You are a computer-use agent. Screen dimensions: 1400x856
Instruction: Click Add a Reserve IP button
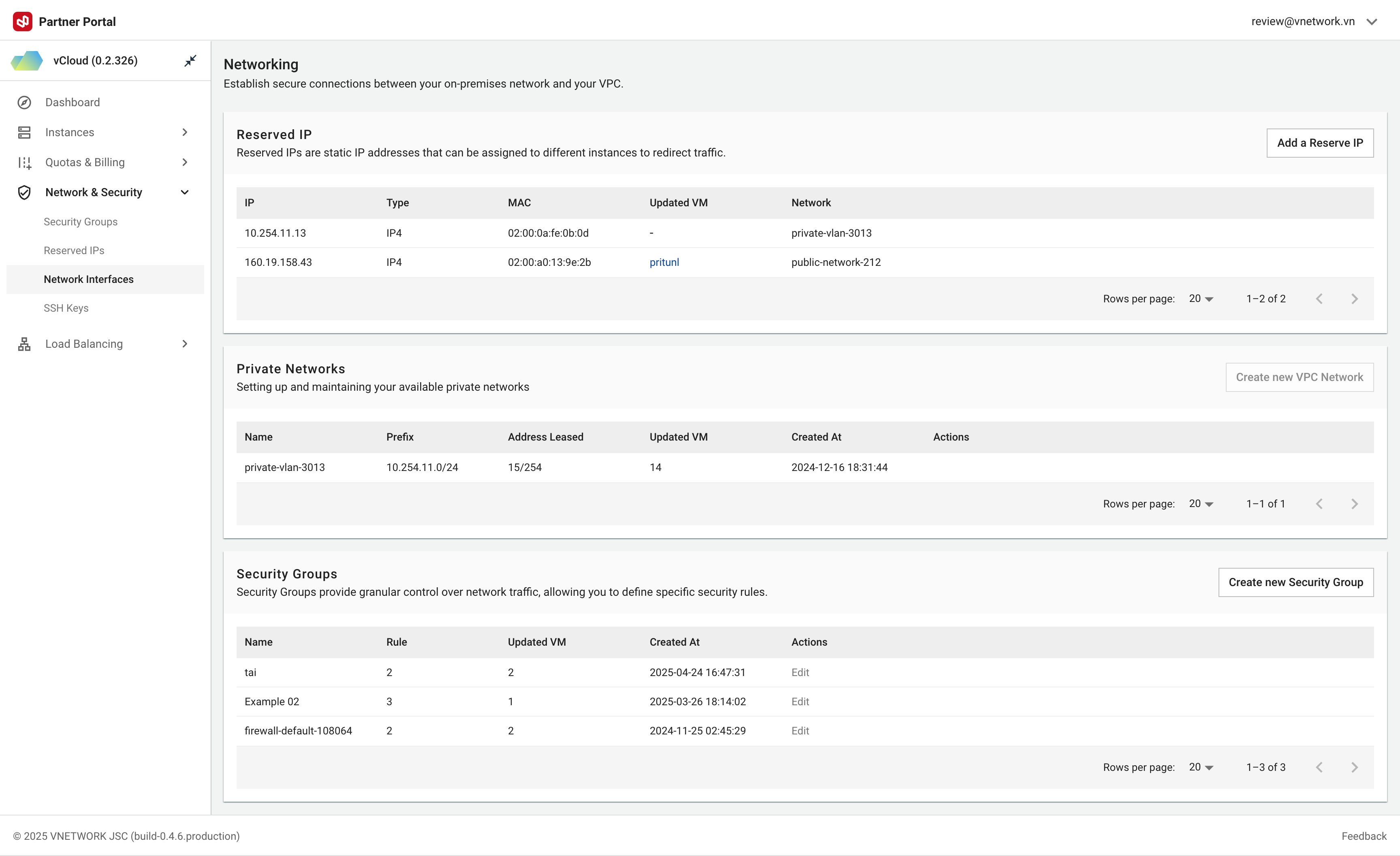[x=1320, y=143]
